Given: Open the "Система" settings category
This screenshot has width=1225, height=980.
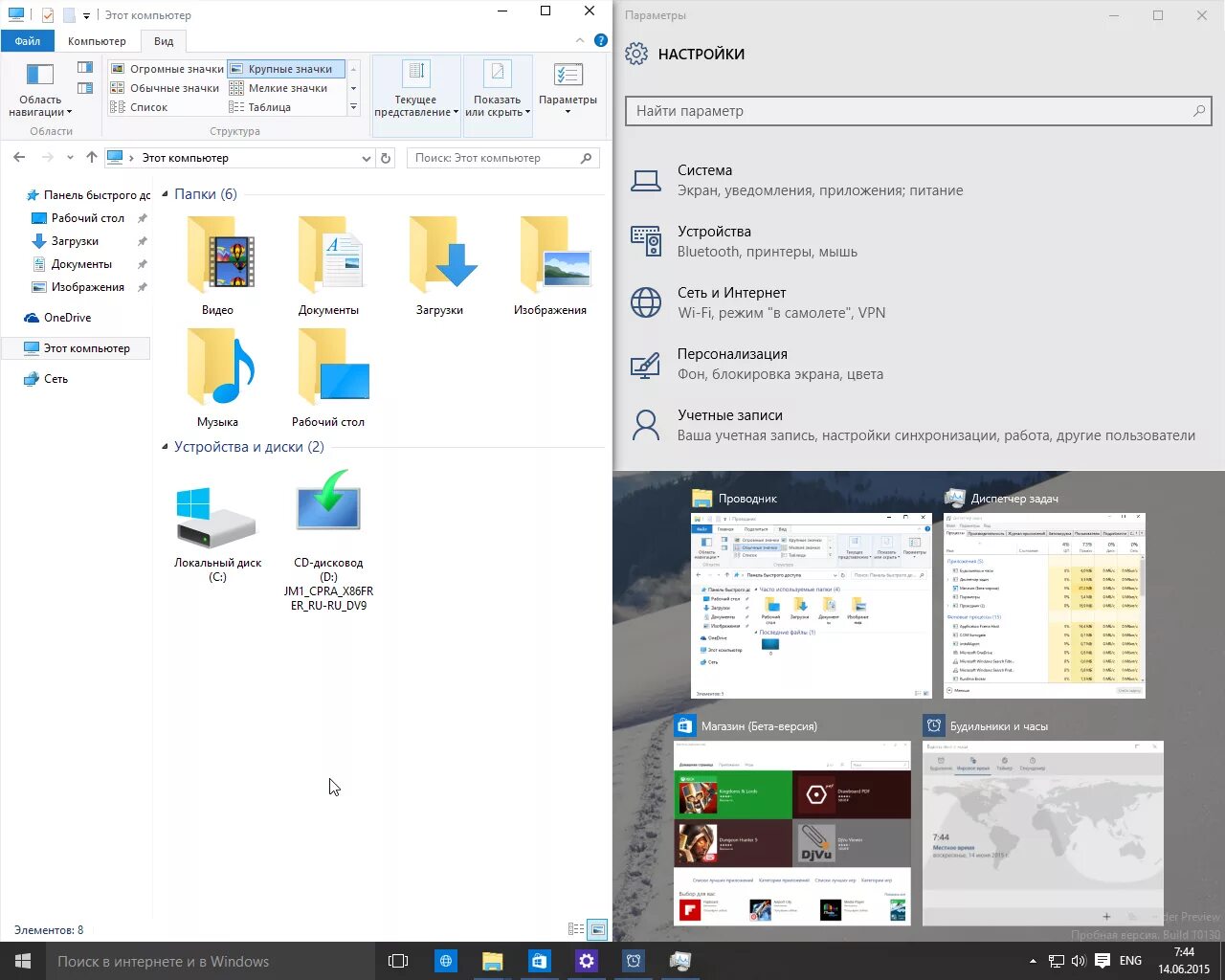Looking at the screenshot, I should [704, 169].
